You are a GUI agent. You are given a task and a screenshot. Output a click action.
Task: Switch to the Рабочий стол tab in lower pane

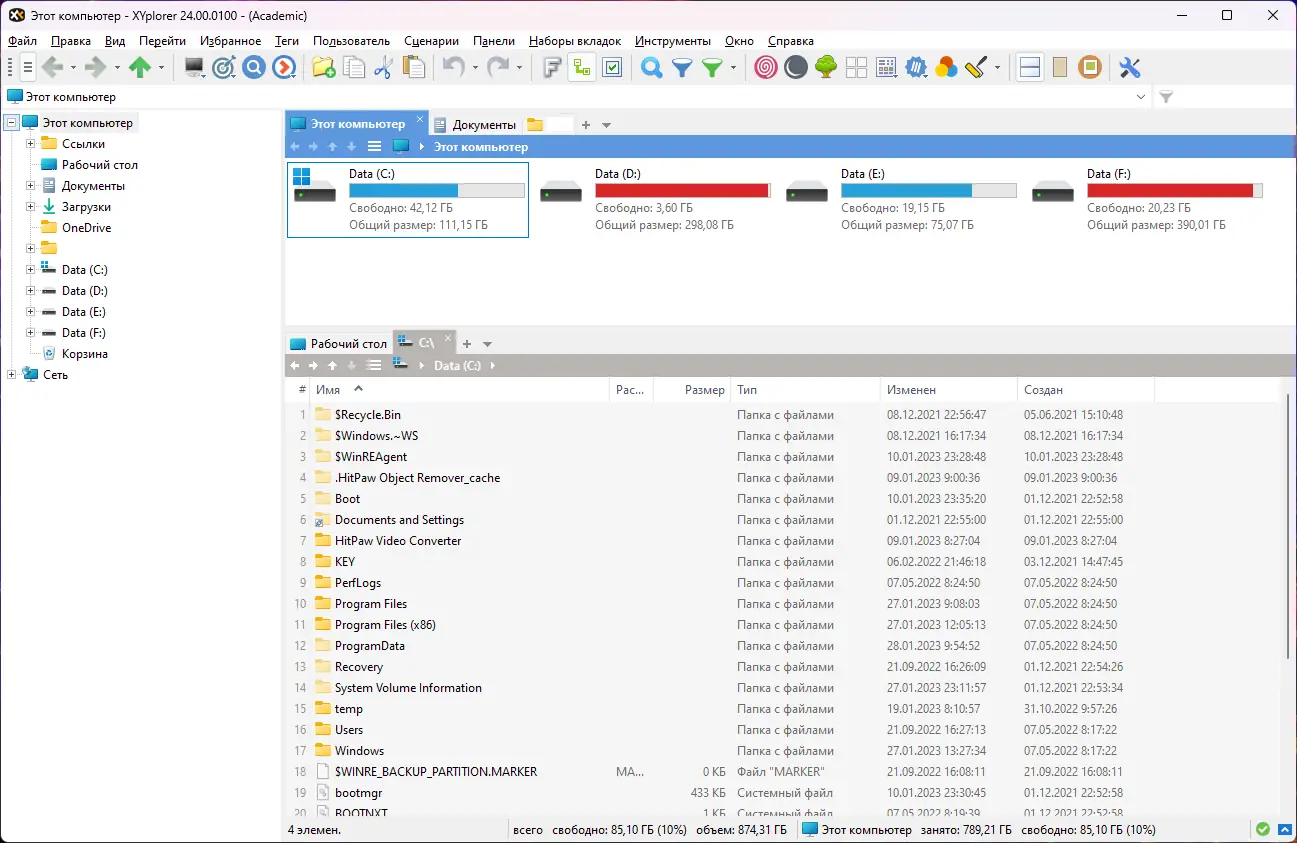(x=338, y=344)
